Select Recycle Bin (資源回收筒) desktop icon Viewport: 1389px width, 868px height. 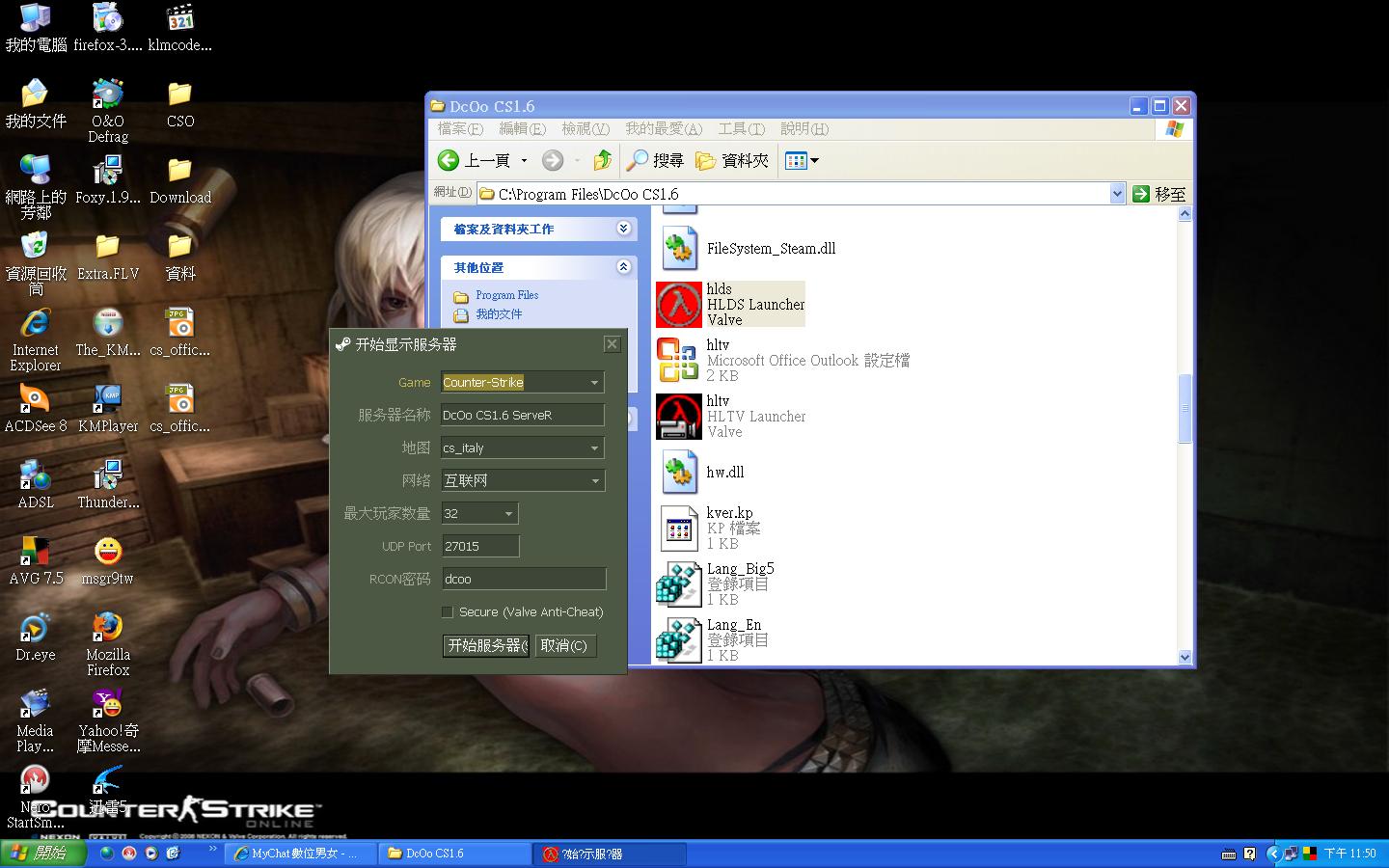(36, 264)
